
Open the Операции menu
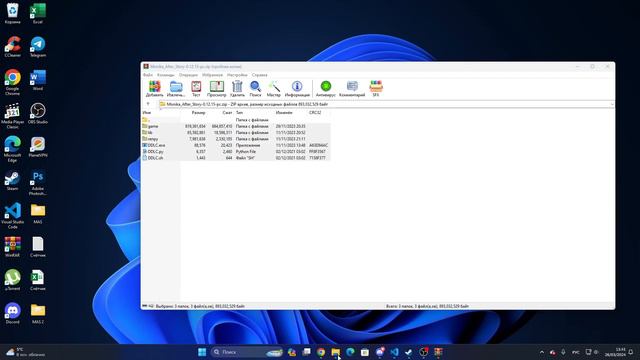188,75
